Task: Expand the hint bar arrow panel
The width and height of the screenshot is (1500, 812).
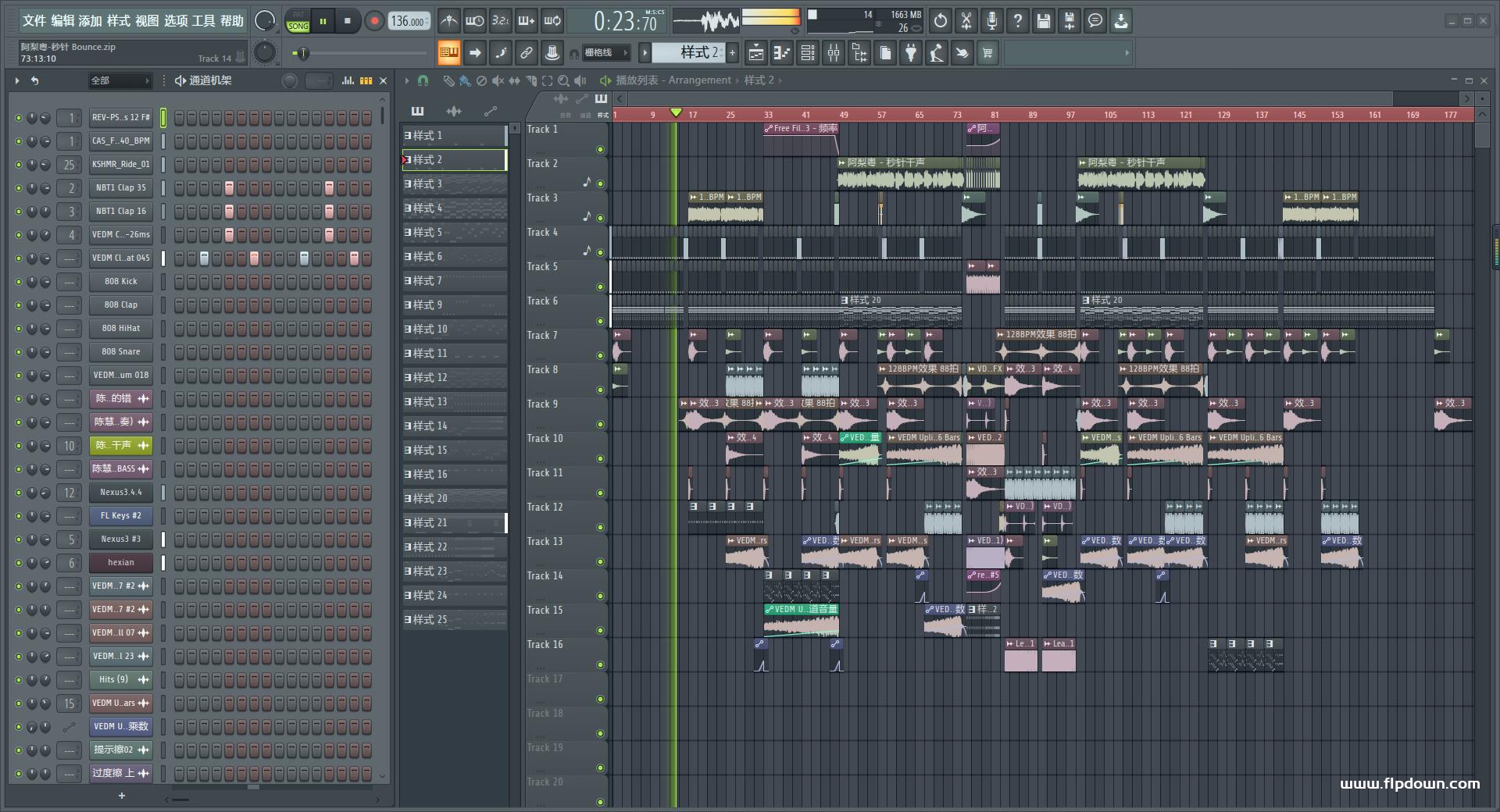Action: tap(1127, 53)
